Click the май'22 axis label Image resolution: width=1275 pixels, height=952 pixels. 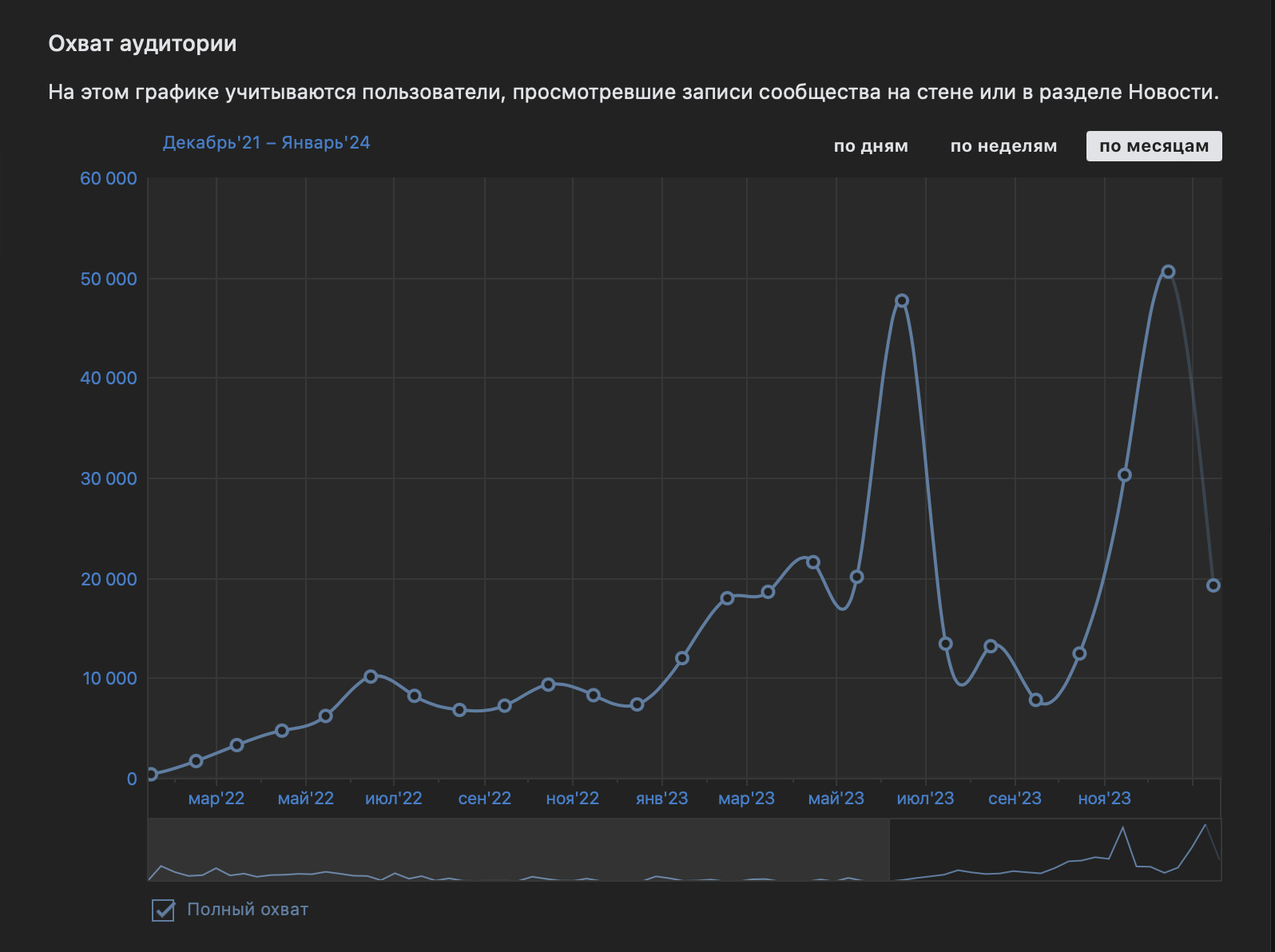pos(306,799)
